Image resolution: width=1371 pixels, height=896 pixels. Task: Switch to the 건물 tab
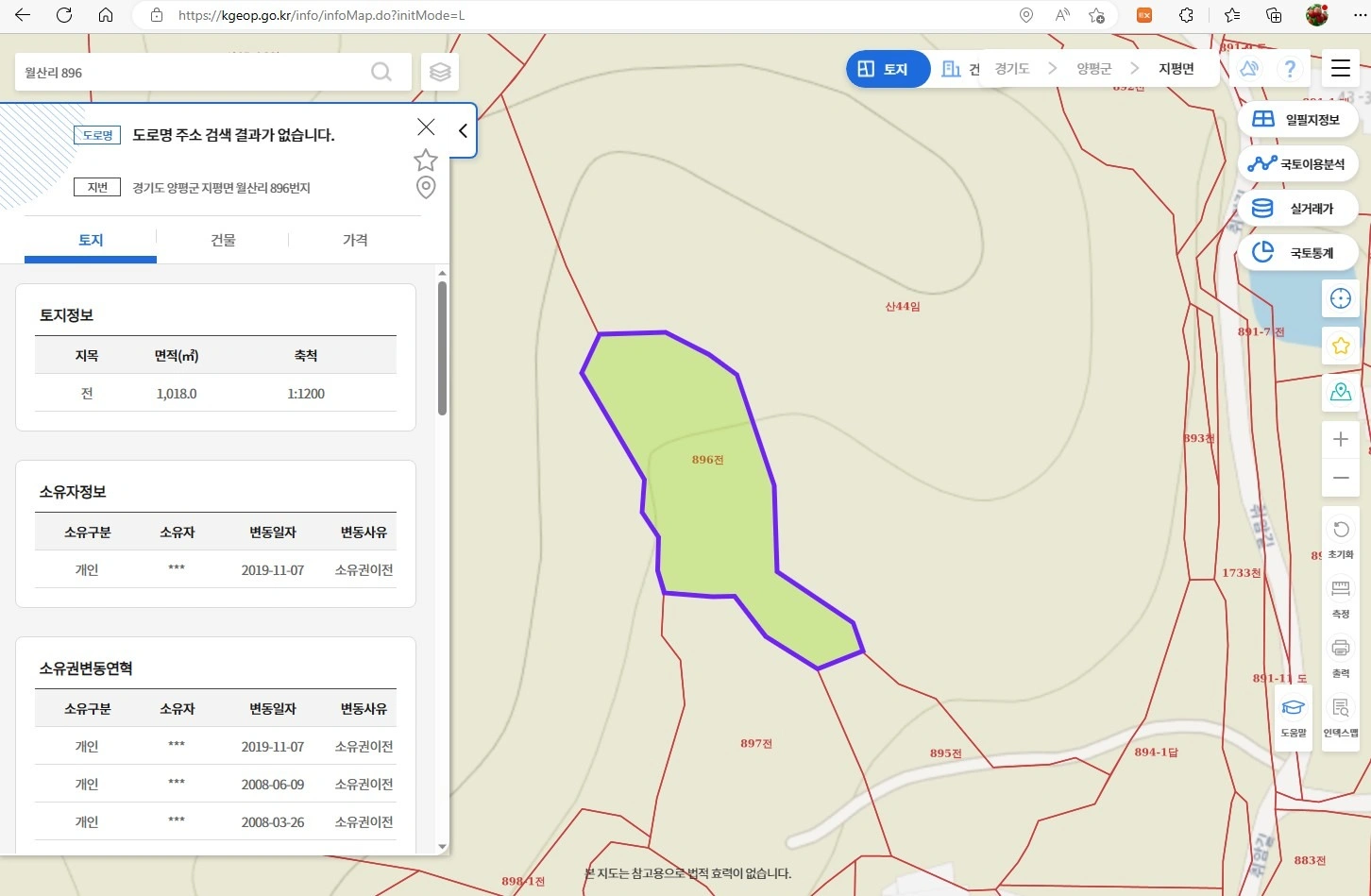coord(223,240)
